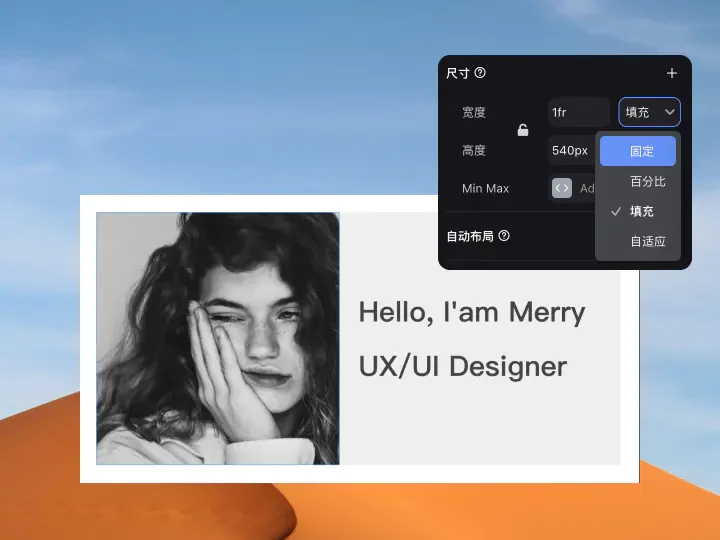
Task: Select the black and white portrait image
Action: (218, 338)
